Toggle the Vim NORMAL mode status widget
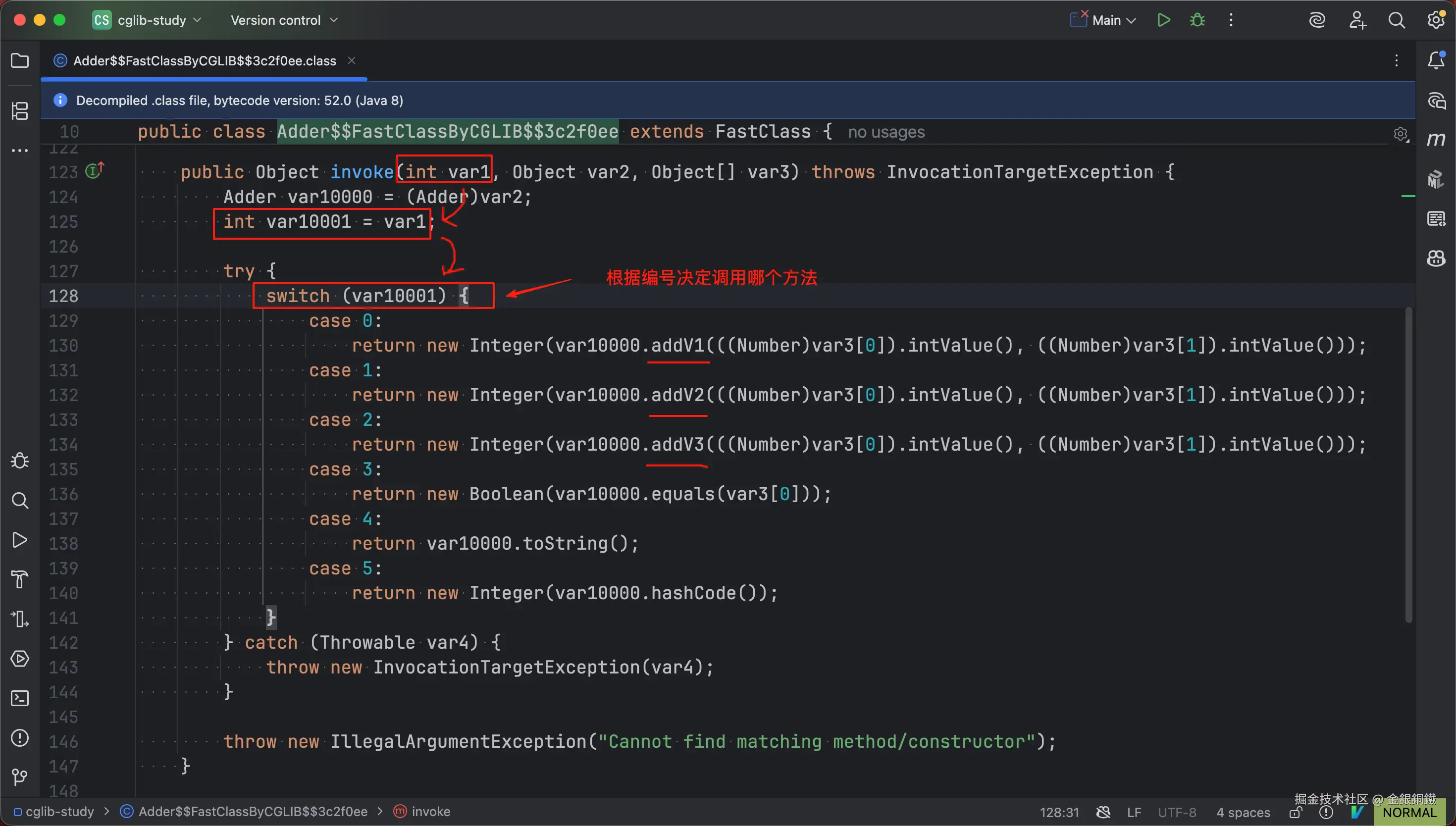The image size is (1456, 826). (1408, 813)
